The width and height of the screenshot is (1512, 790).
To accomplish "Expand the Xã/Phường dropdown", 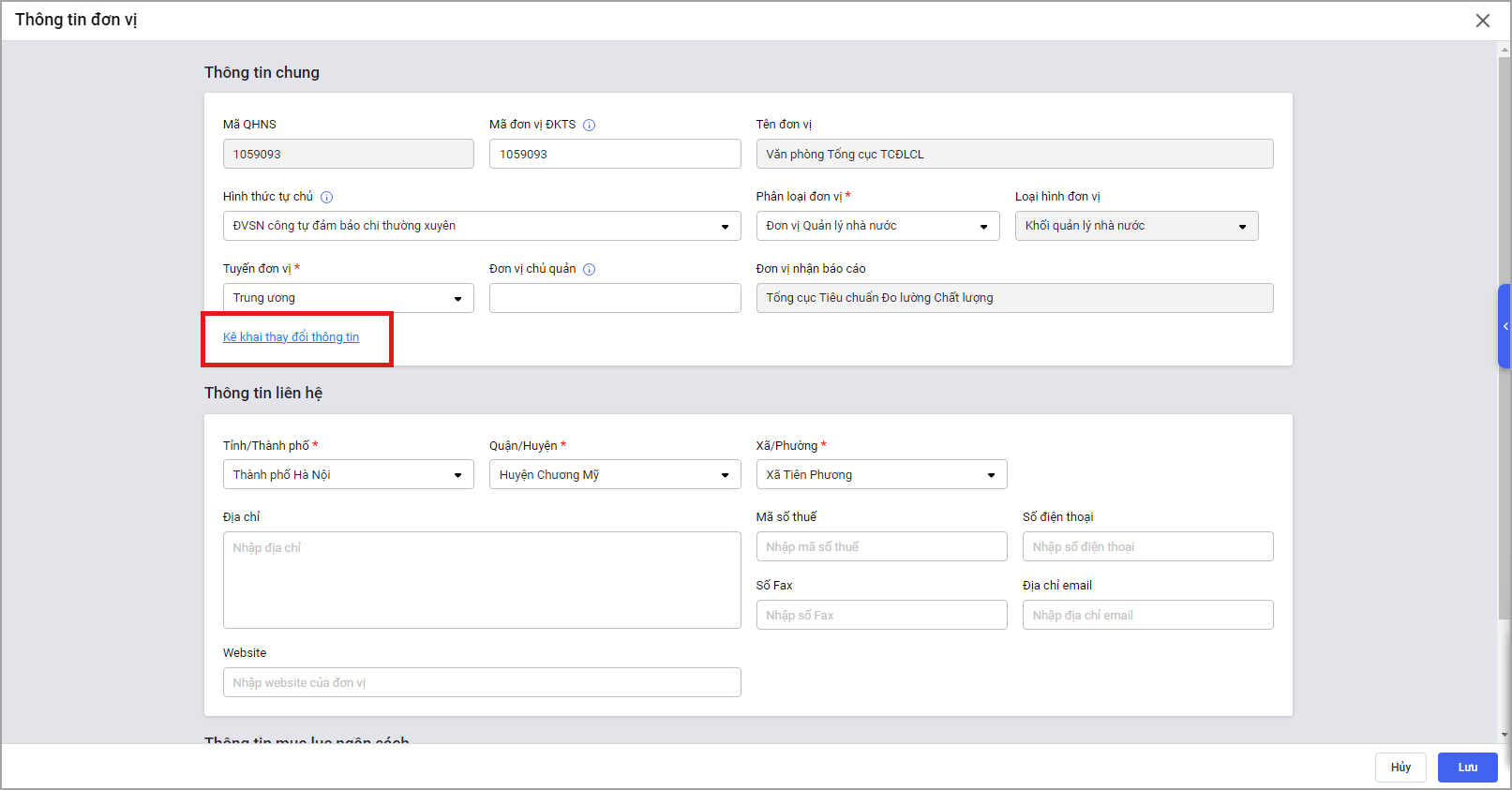I will click(x=881, y=475).
